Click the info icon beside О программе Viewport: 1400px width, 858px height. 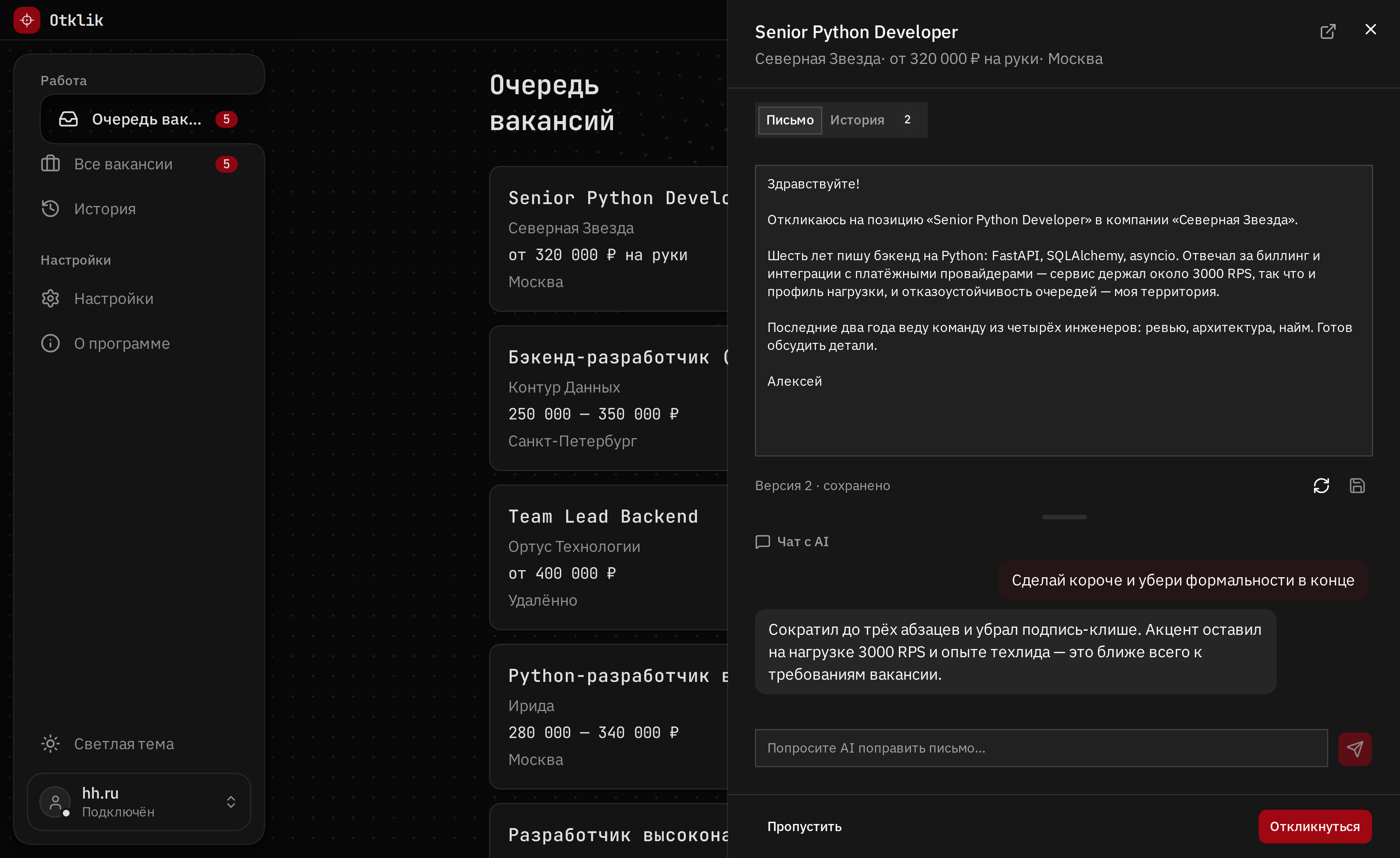(50, 344)
